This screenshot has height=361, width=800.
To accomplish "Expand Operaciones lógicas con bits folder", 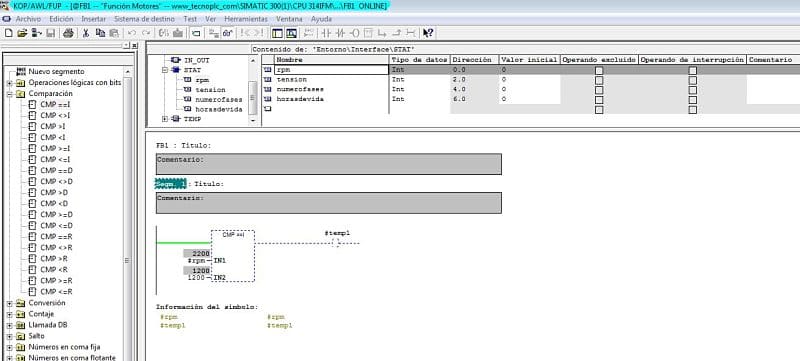I will (9, 83).
